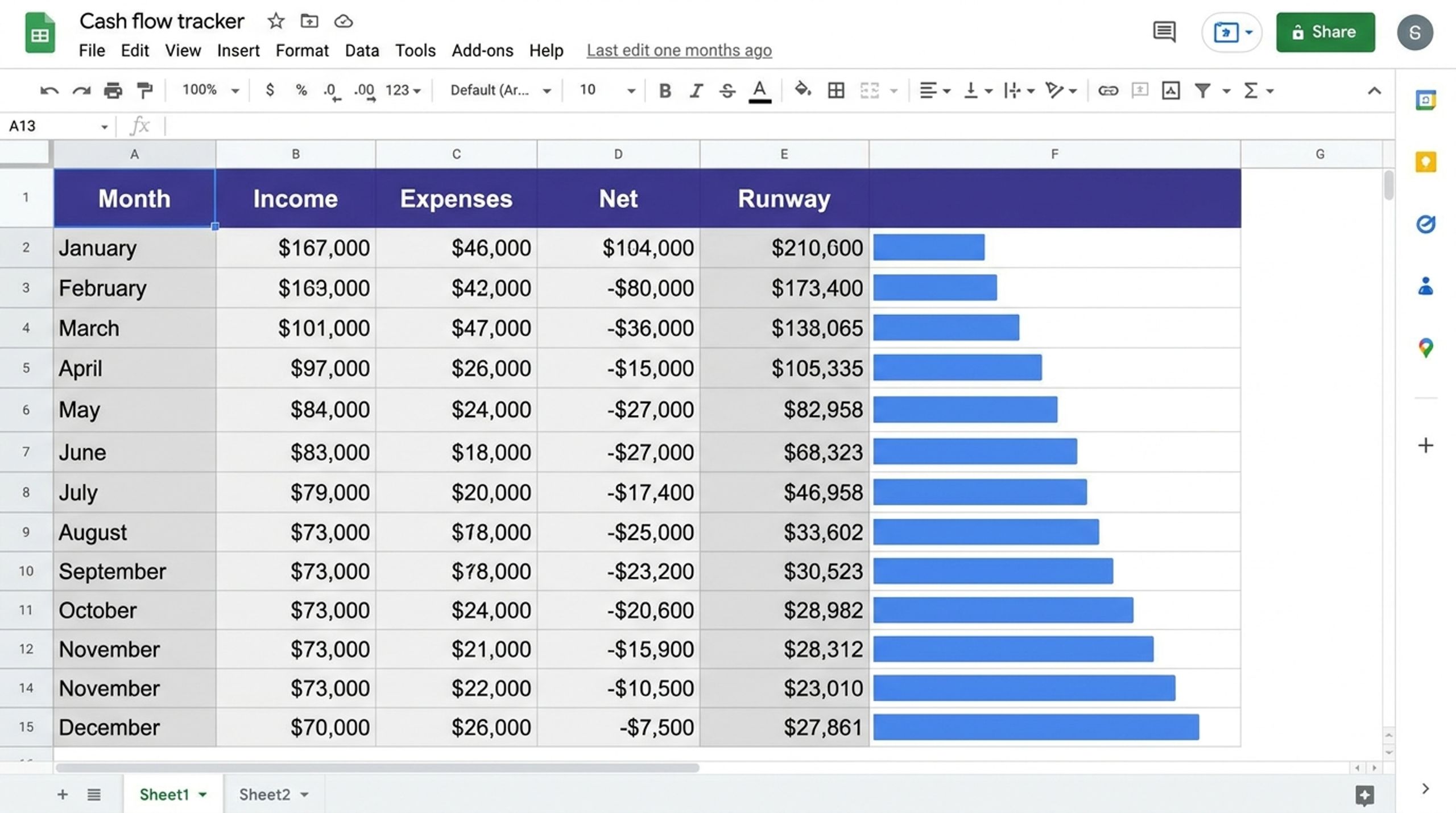Image resolution: width=1456 pixels, height=813 pixels.
Task: Star the Cash flow tracker document
Action: 276,21
